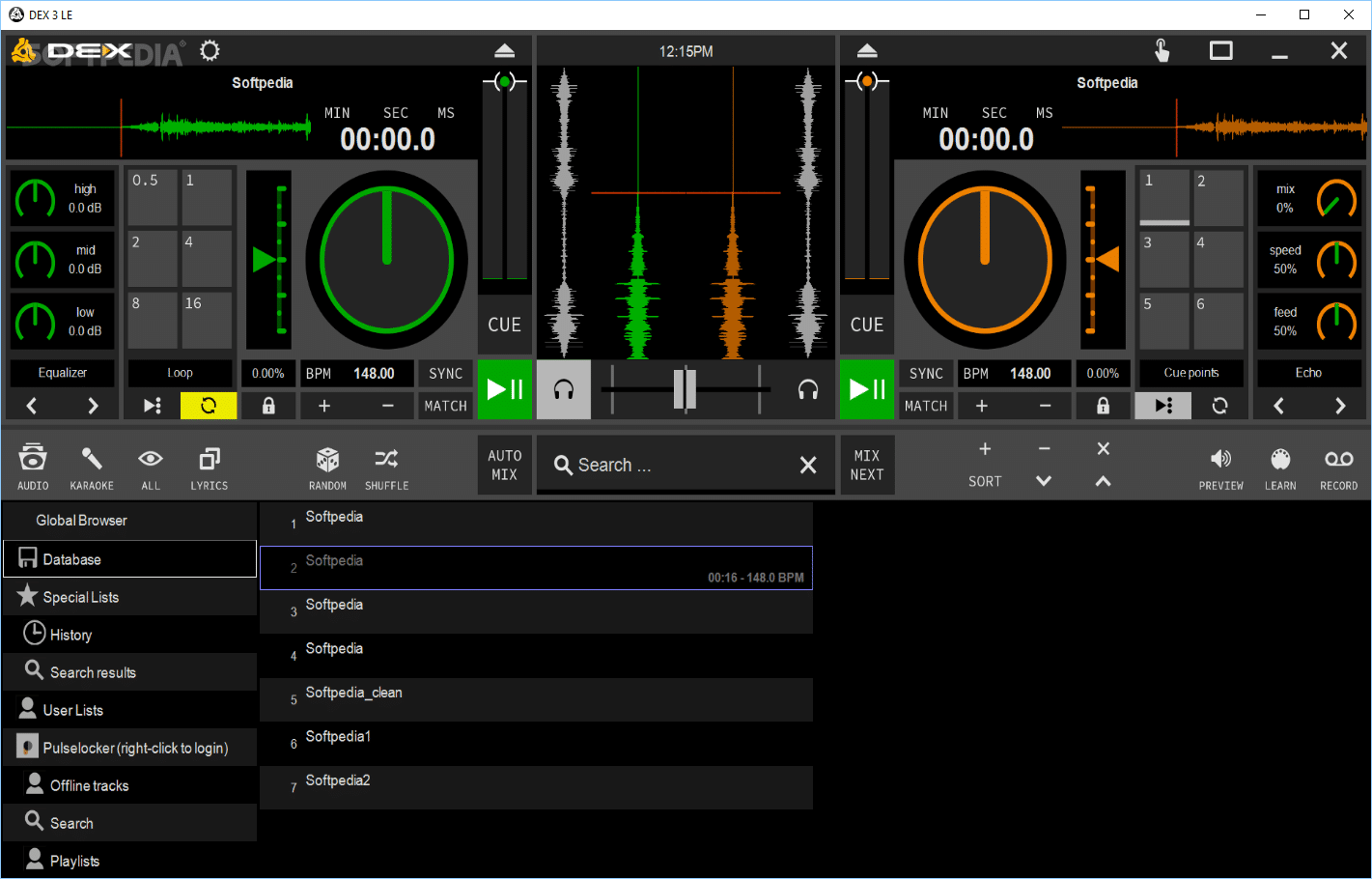Eject the left deck track
1372x879 pixels.
click(x=504, y=50)
